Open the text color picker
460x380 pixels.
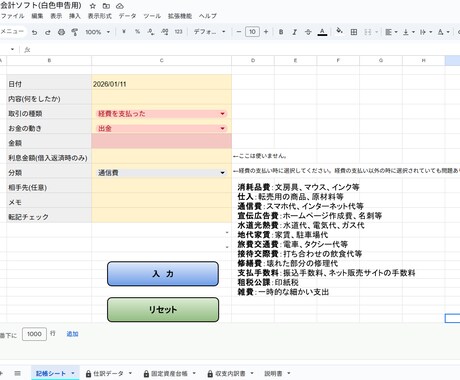click(322, 32)
